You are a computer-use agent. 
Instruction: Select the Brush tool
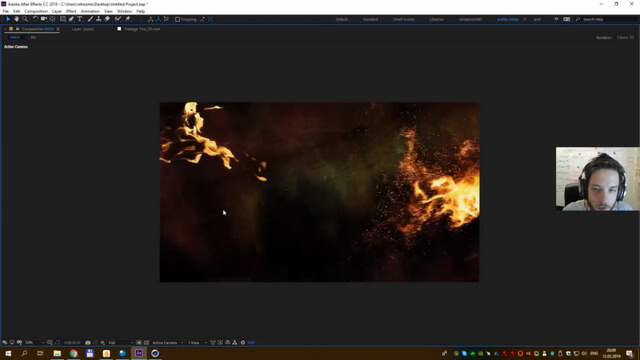(90, 19)
